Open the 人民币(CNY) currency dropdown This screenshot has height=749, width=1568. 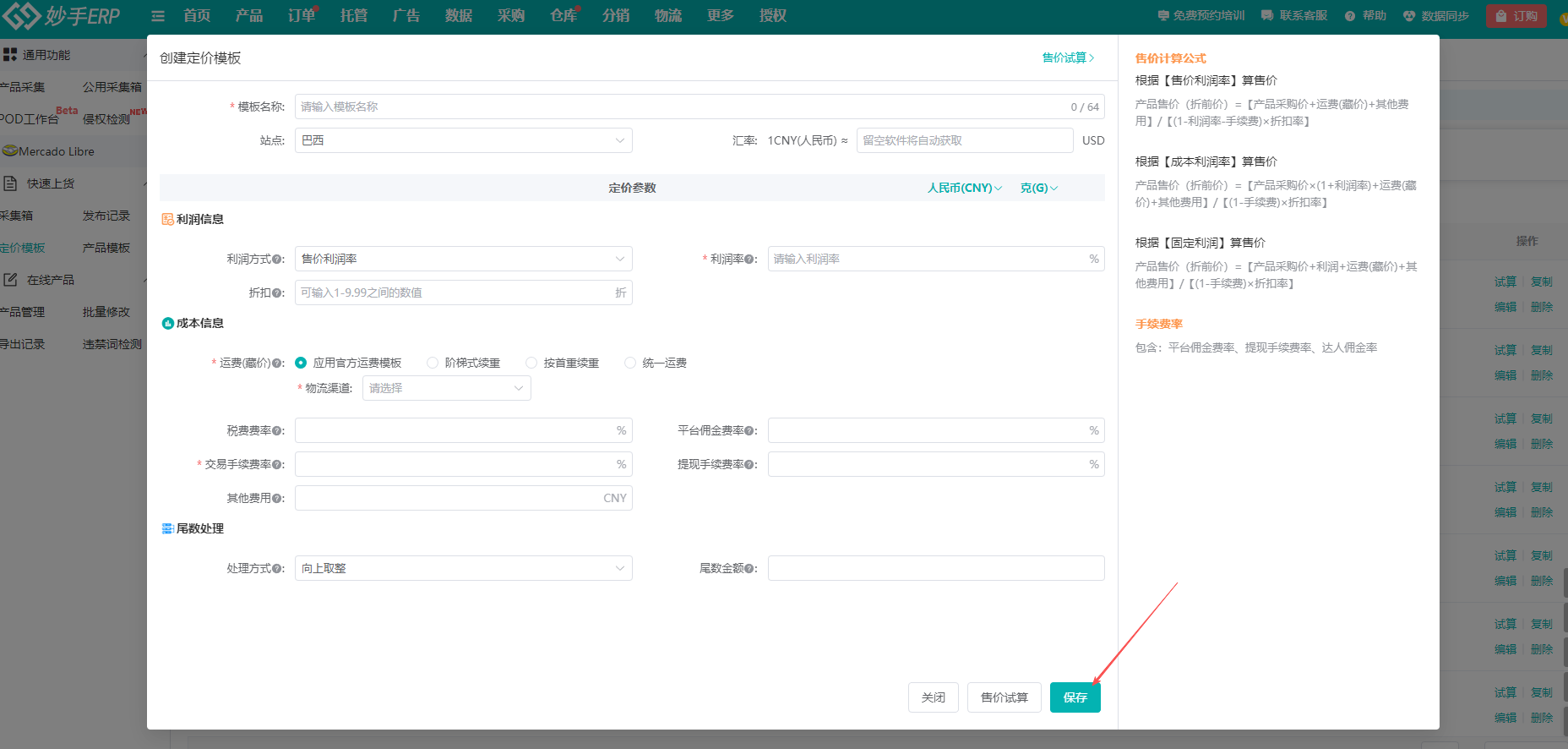point(964,188)
